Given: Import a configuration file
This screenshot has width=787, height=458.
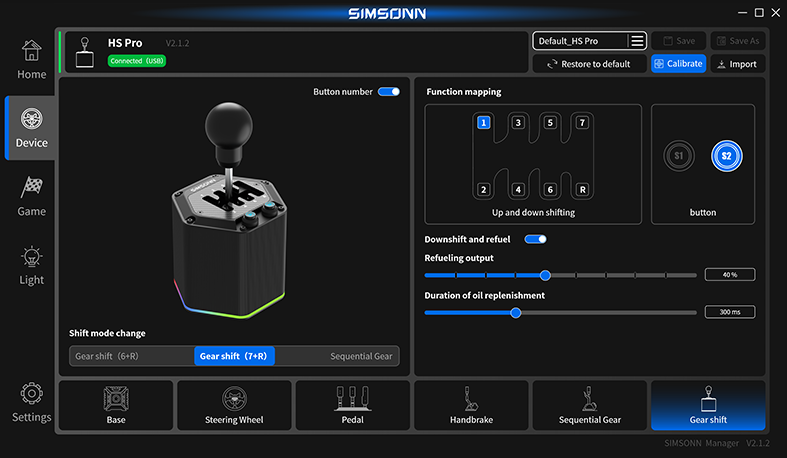Looking at the screenshot, I should 738,64.
